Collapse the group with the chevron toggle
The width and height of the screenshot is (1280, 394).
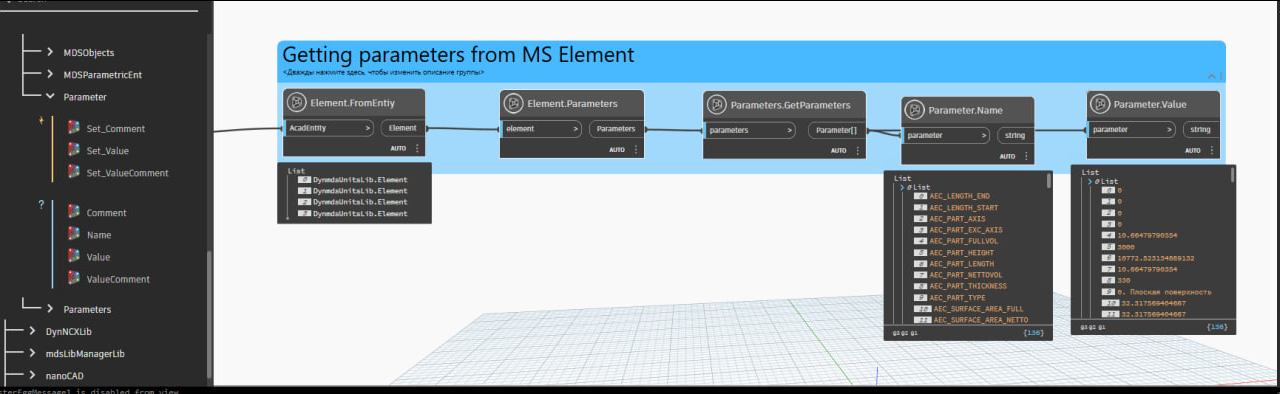[x=1212, y=76]
